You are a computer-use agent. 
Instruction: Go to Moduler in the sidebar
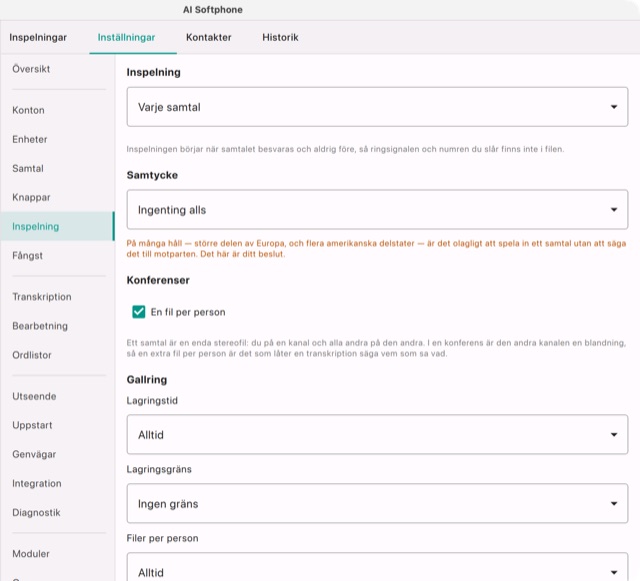[x=57, y=554]
